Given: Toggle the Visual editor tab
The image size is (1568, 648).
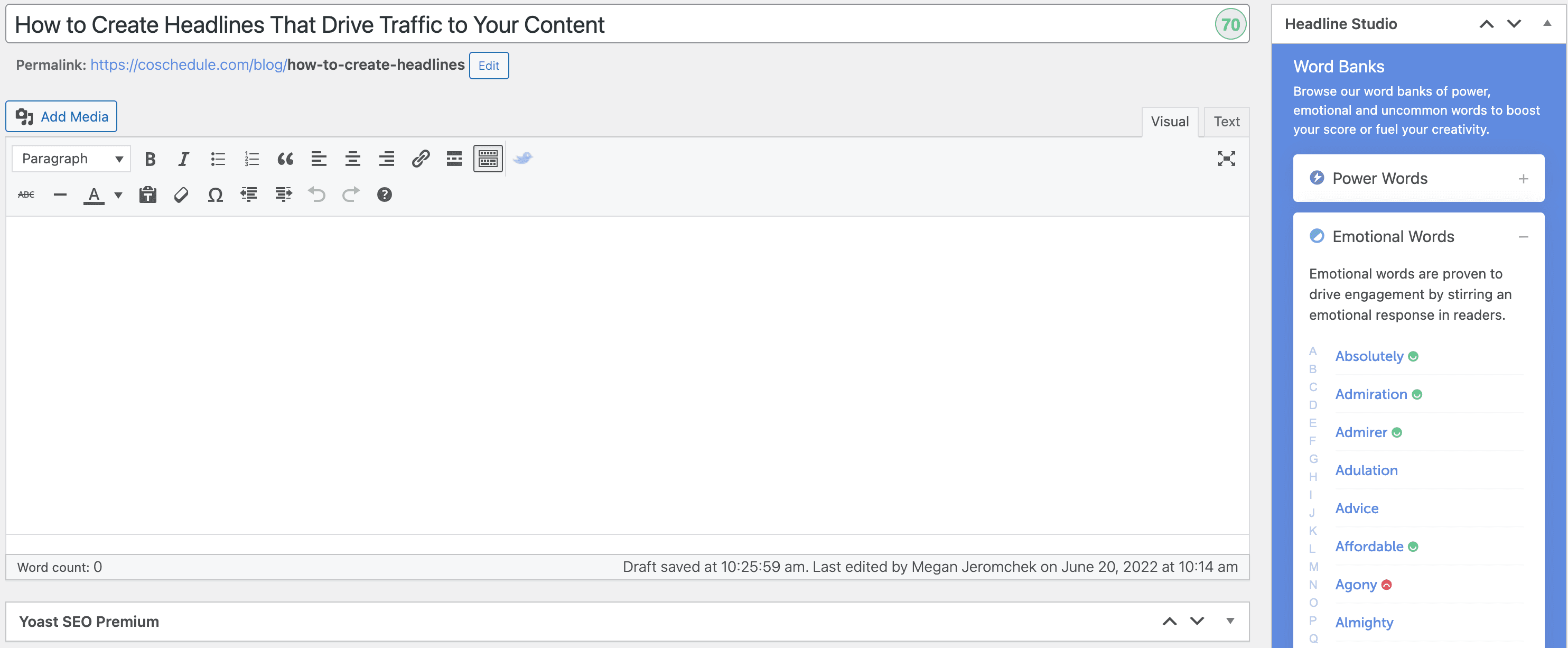Looking at the screenshot, I should point(1170,120).
